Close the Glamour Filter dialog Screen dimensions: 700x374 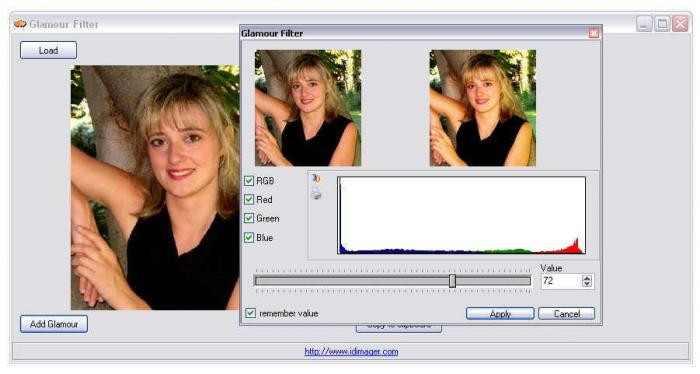(594, 33)
